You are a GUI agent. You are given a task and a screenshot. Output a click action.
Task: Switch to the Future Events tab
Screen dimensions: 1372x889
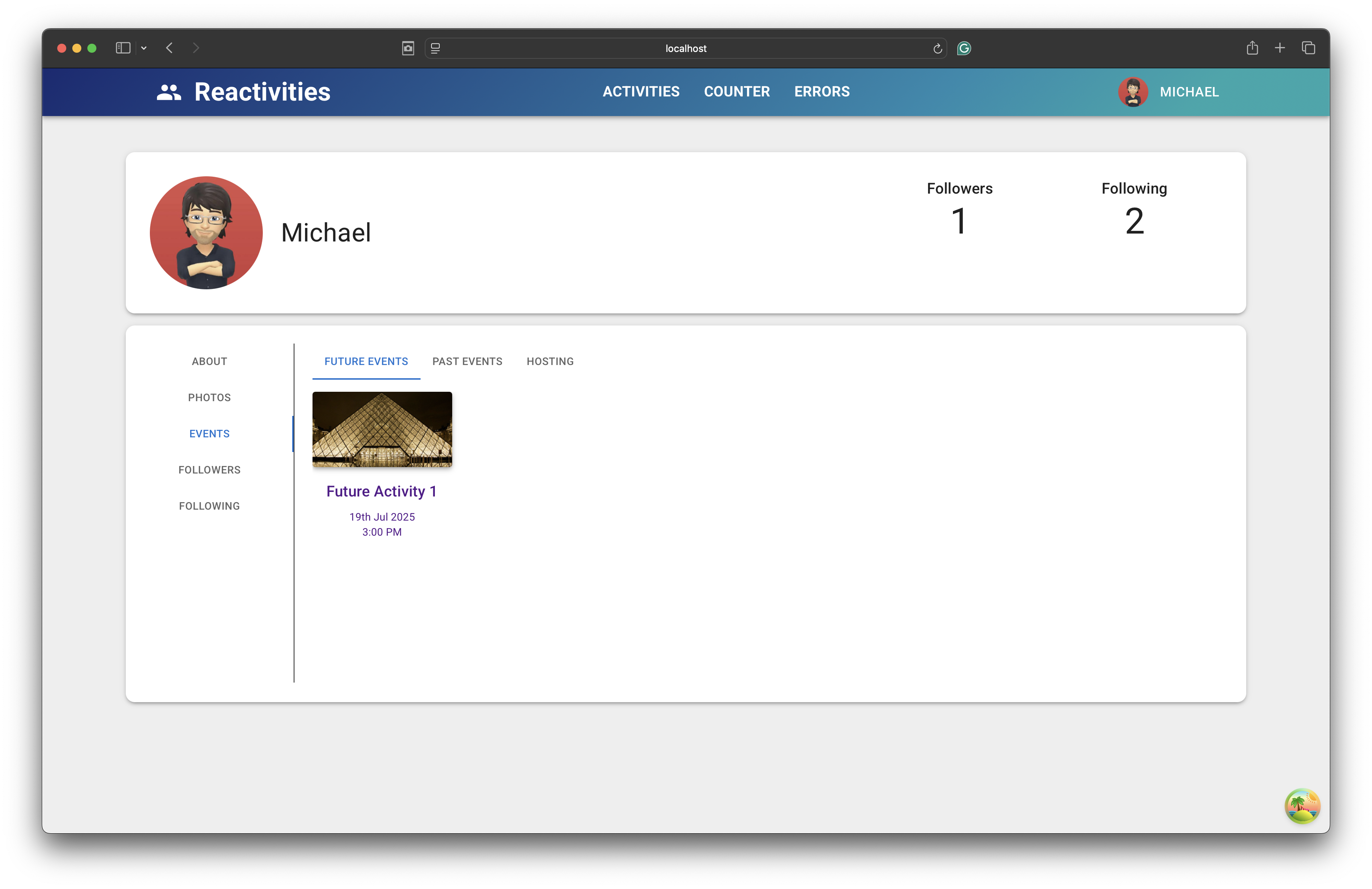coord(366,362)
